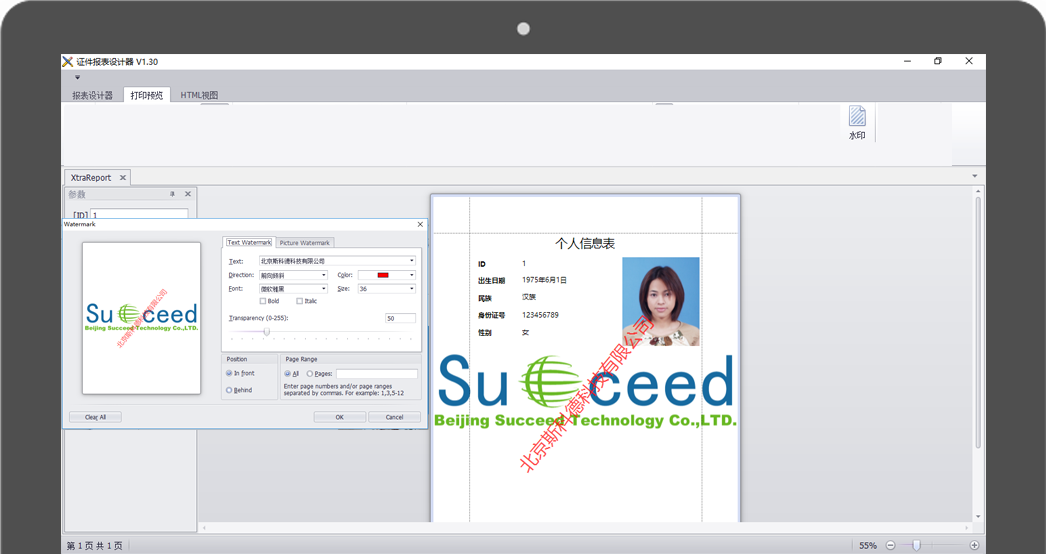Image resolution: width=1046 pixels, height=554 pixels.
Task: Click the zoom slider handle
Action: pos(917,545)
